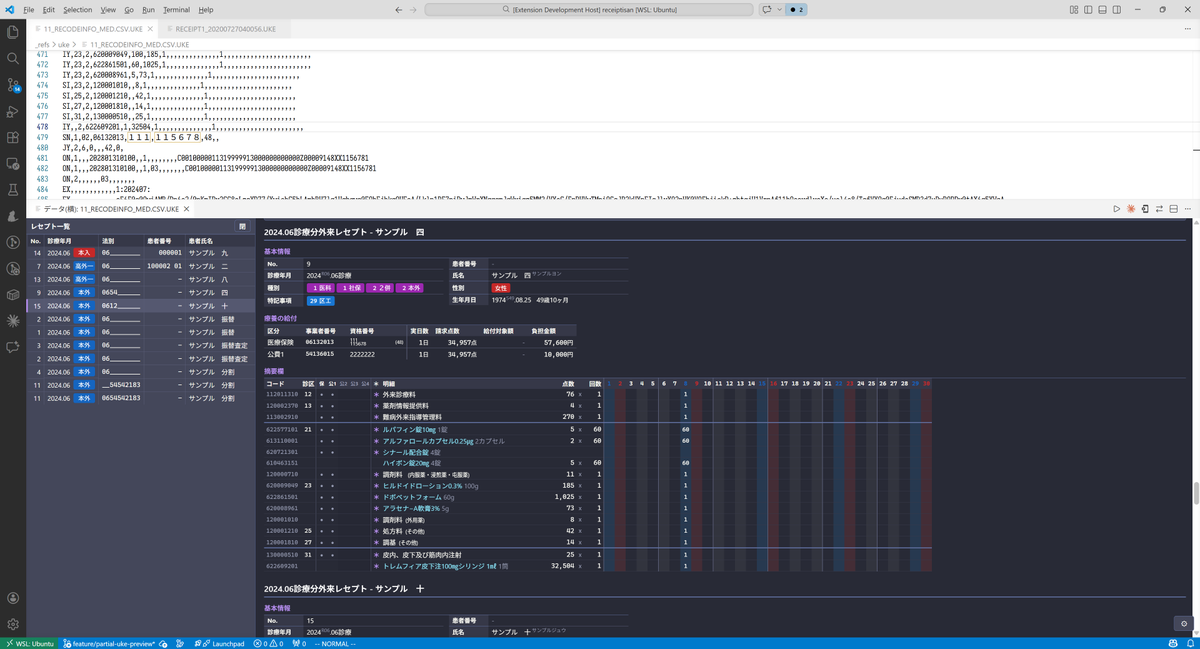
Task: Click ルパフィン錠10mg medication row
Action: (x=598, y=429)
